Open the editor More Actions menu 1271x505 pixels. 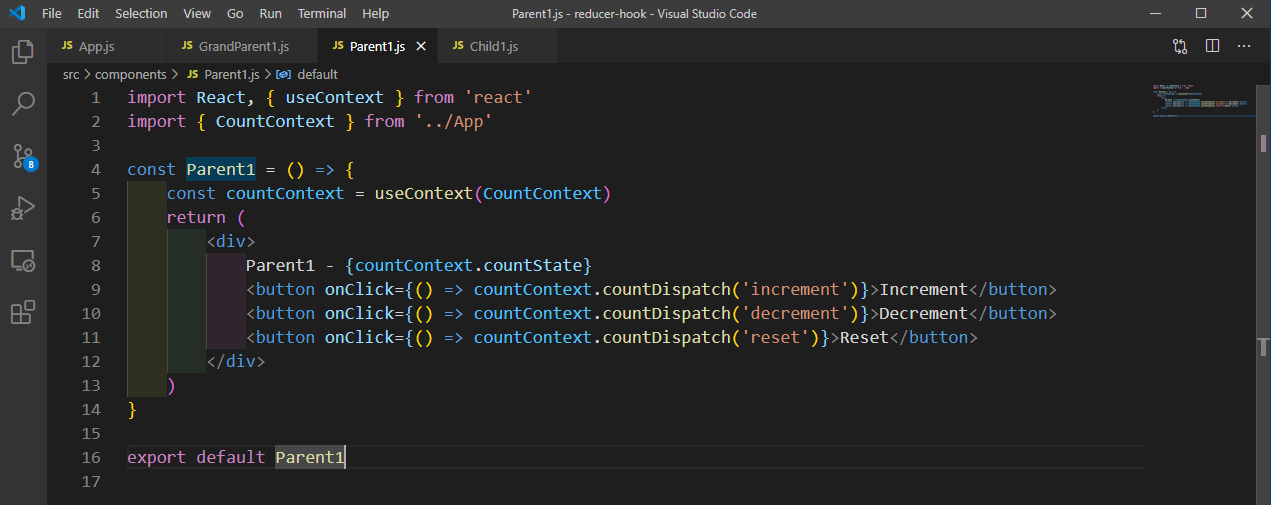pyautogui.click(x=1244, y=46)
